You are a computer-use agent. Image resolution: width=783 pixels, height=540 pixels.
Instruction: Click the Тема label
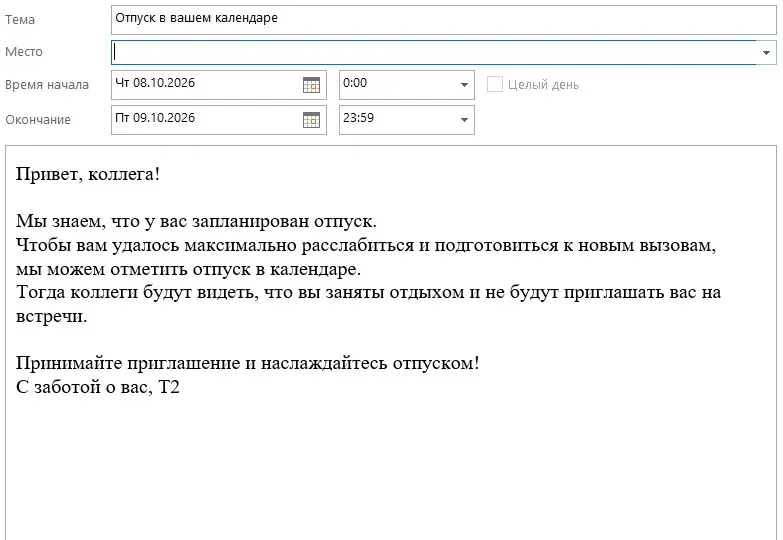pos(20,20)
